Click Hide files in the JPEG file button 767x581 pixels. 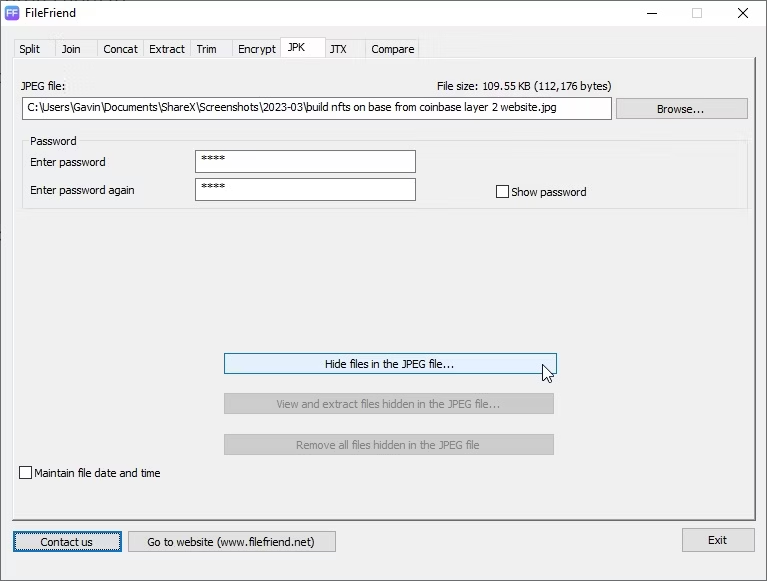click(390, 364)
